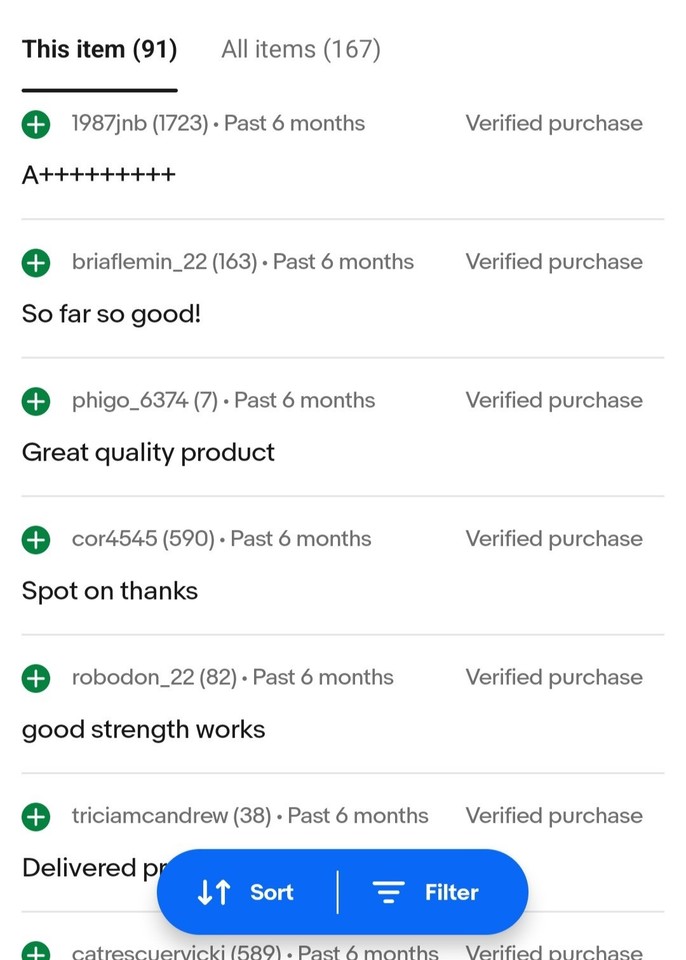
Task: Click positive feedback icon beside 1987jnb
Action: click(35, 124)
